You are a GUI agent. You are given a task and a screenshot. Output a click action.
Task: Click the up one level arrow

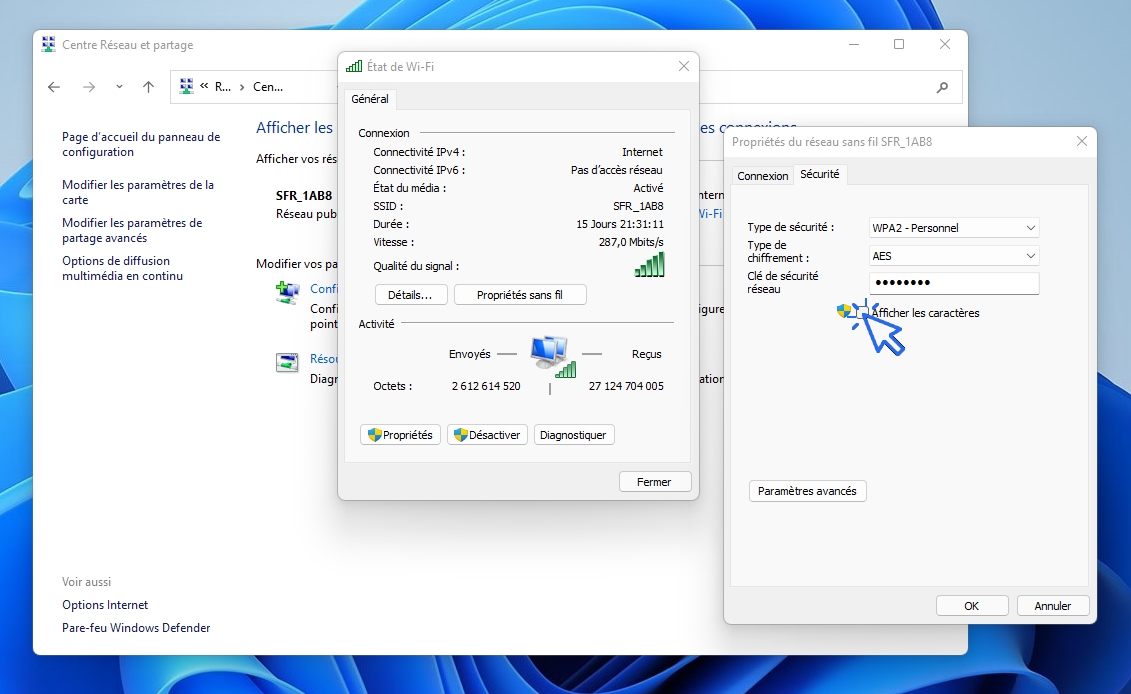tap(148, 87)
